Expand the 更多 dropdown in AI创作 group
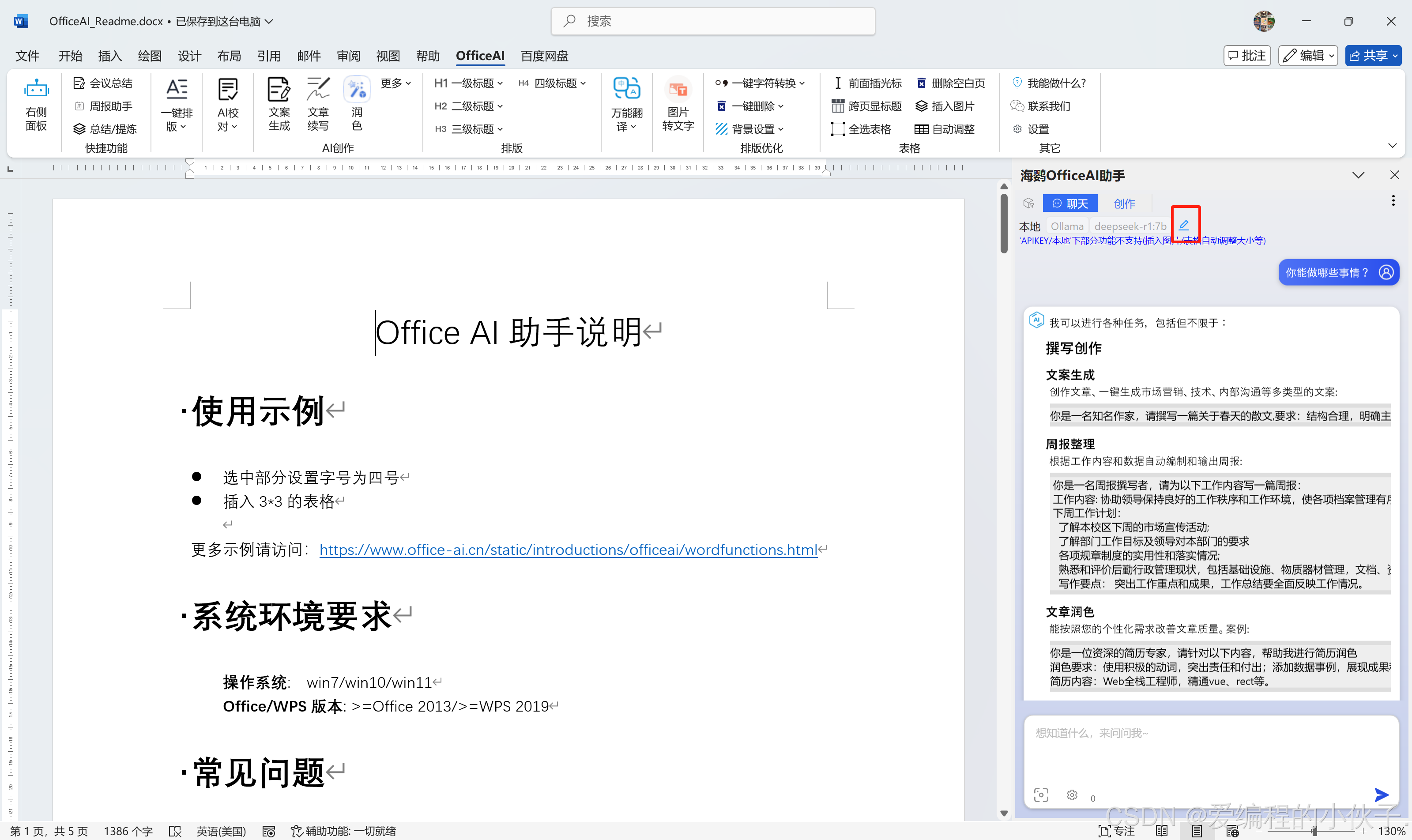Image resolution: width=1412 pixels, height=840 pixels. pyautogui.click(x=395, y=83)
